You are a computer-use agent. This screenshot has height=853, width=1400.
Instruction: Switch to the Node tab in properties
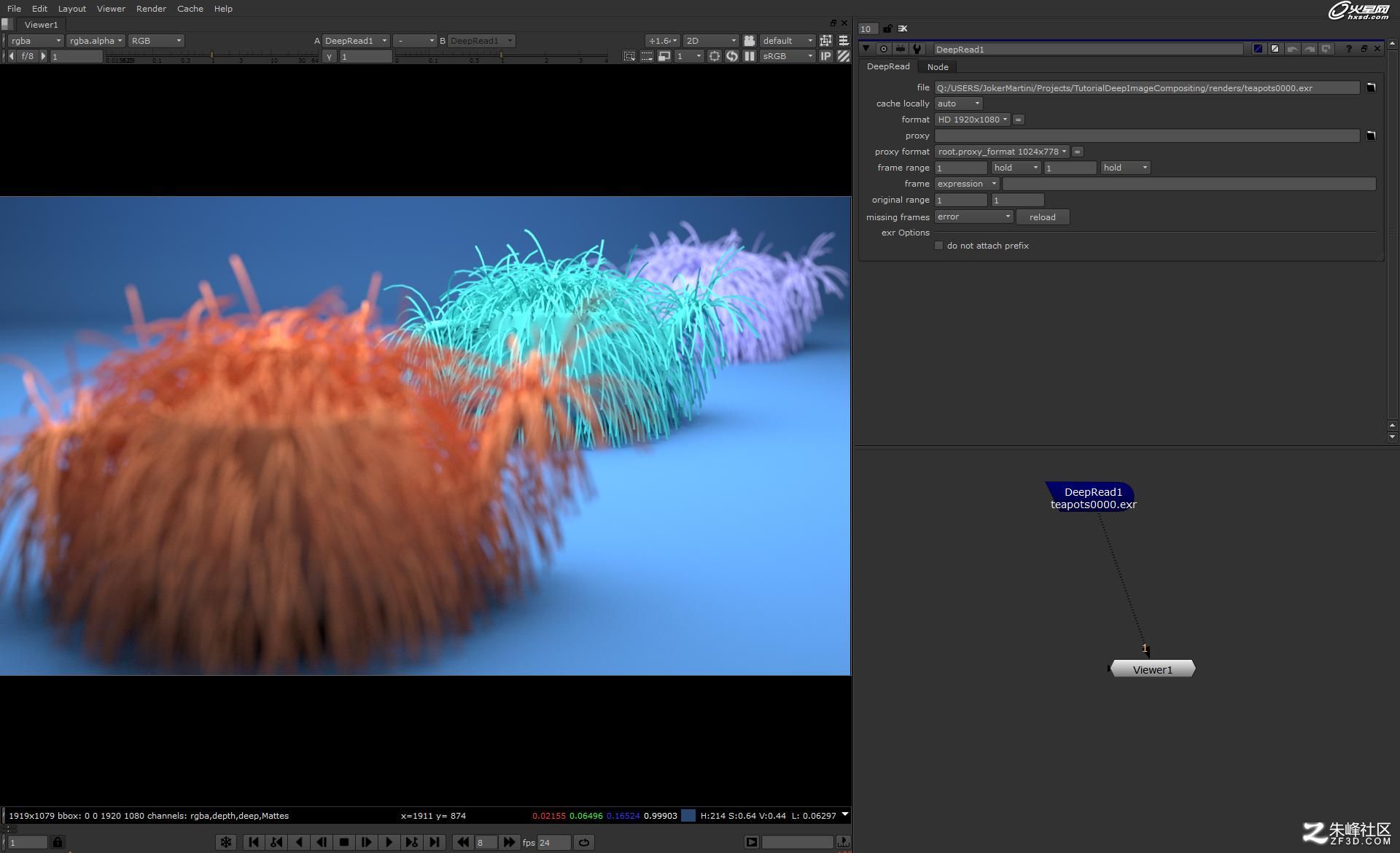tap(938, 67)
